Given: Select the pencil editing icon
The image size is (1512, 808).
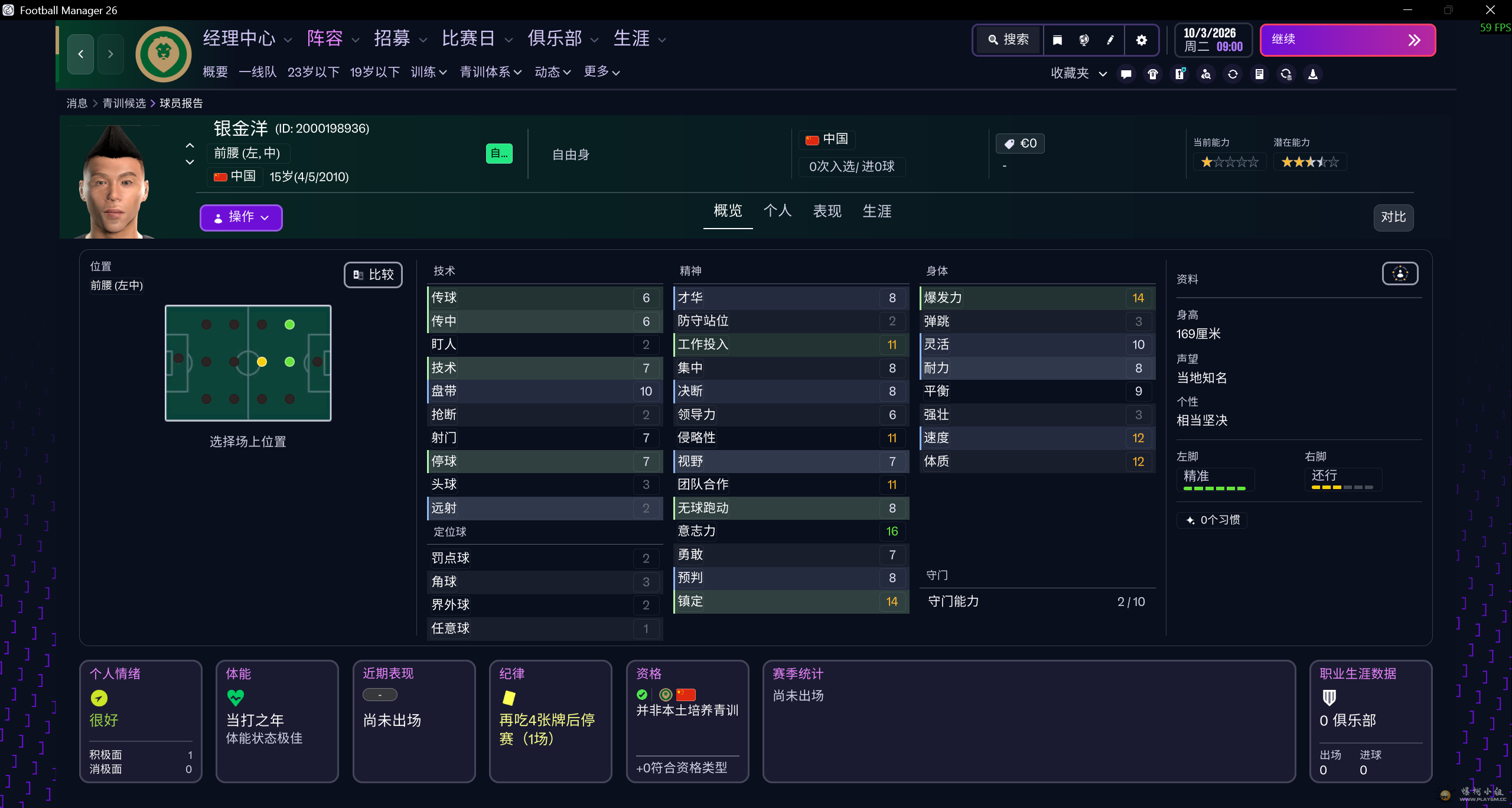Looking at the screenshot, I should pyautogui.click(x=1110, y=40).
